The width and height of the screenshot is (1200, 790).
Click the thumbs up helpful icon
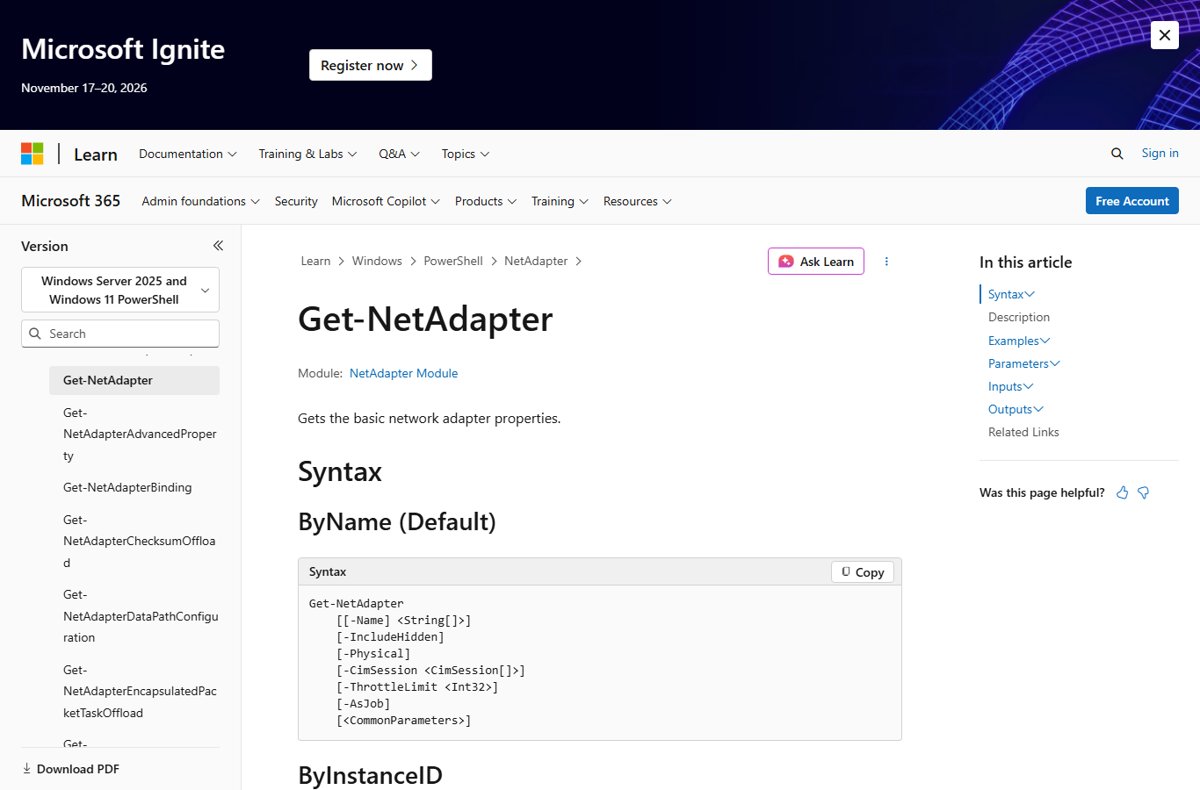point(1122,493)
